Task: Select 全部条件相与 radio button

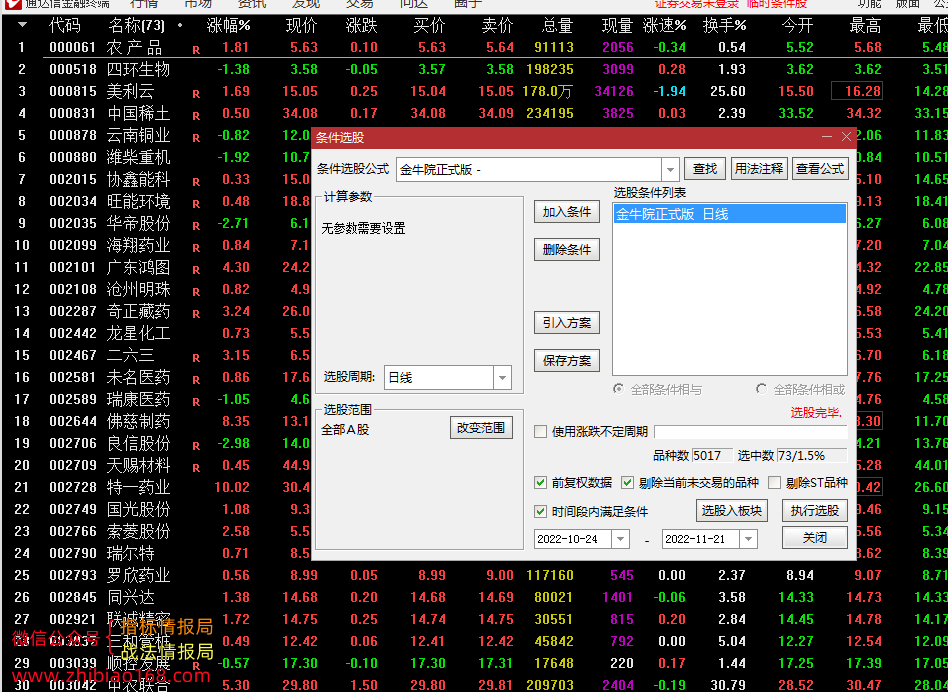Action: tap(618, 389)
